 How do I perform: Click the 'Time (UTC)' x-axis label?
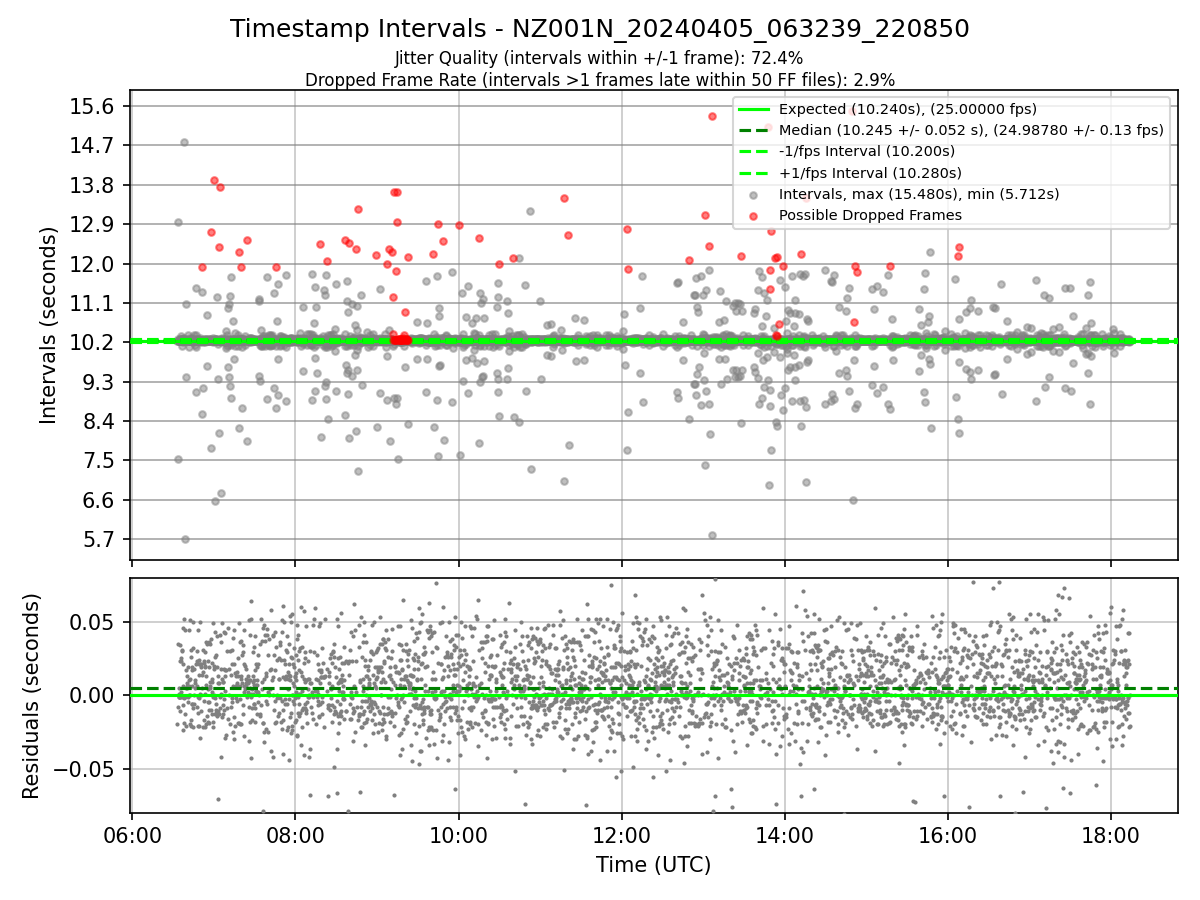click(653, 865)
